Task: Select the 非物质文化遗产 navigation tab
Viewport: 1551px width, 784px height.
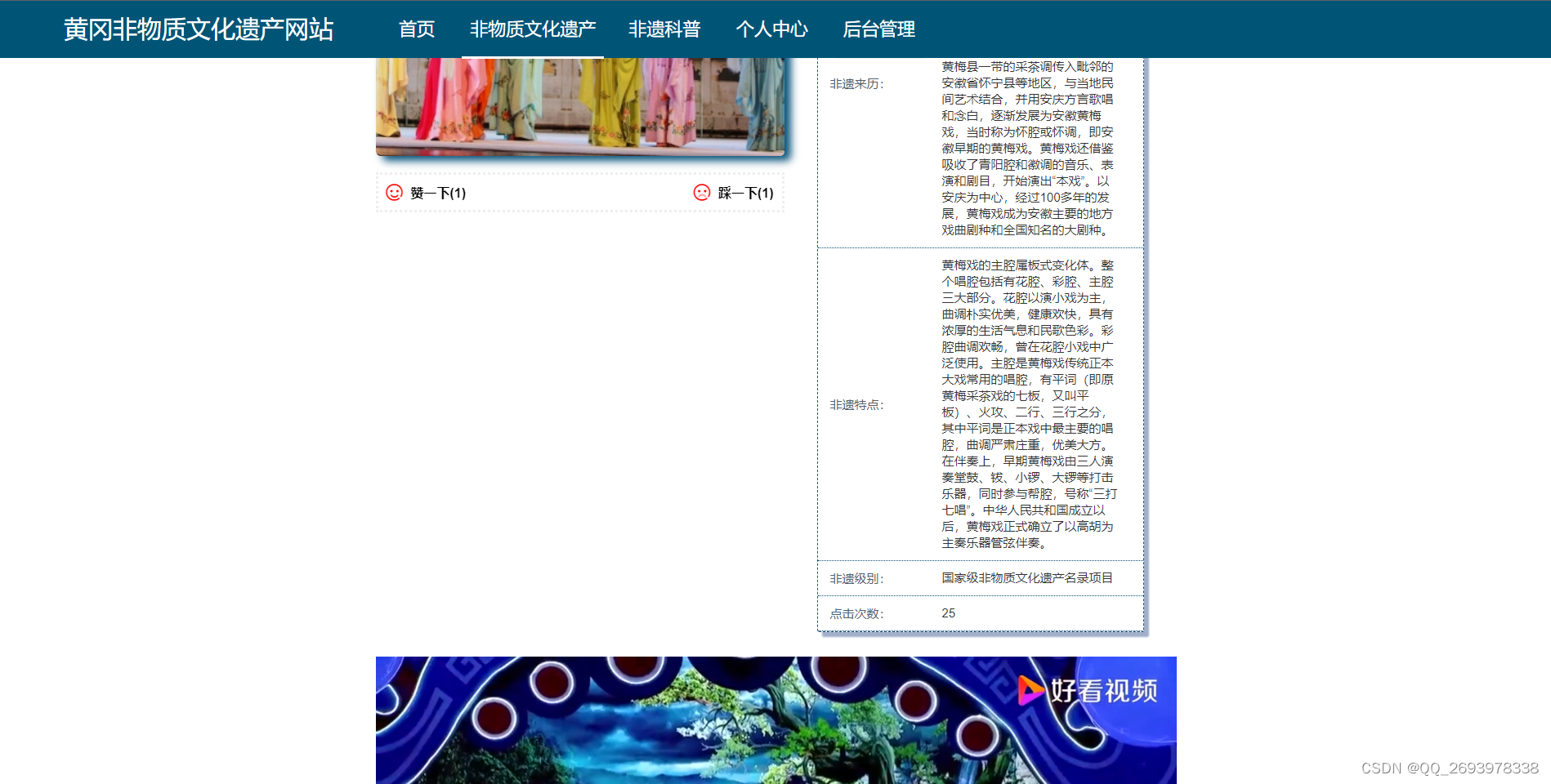Action: [532, 29]
